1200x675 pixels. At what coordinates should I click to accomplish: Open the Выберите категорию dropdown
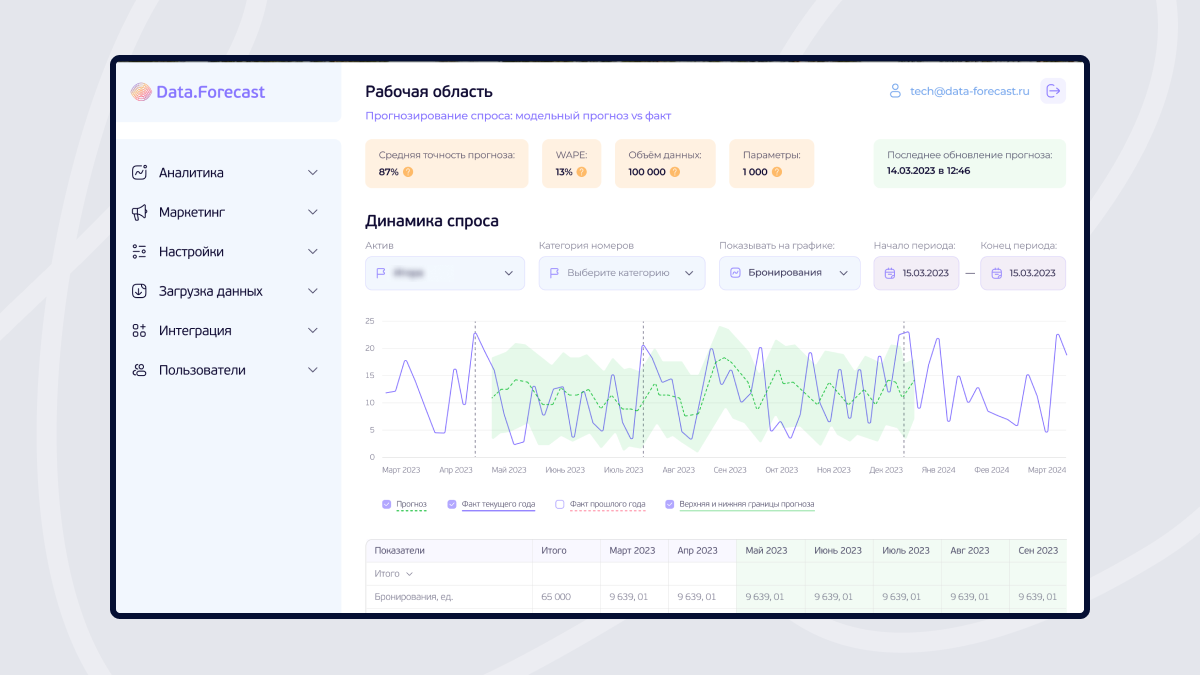tap(621, 273)
